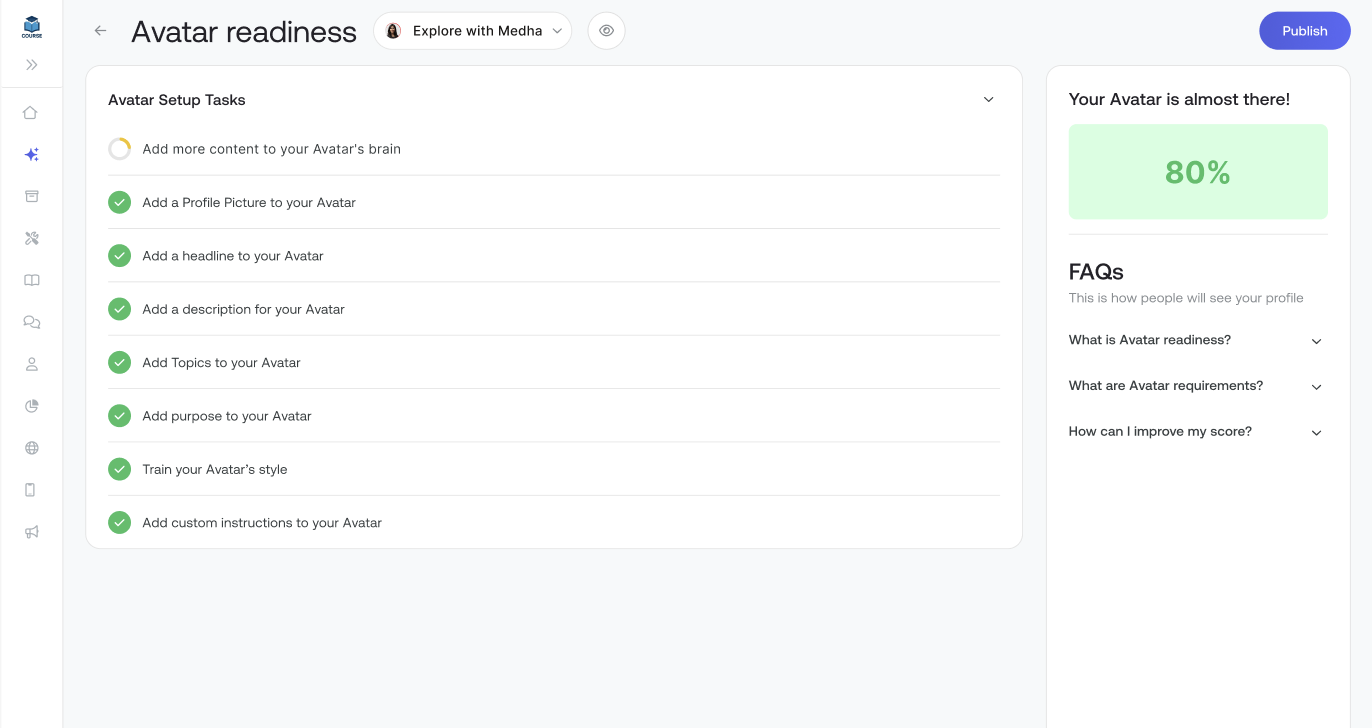Click the home icon in the sidebar

pyautogui.click(x=31, y=113)
